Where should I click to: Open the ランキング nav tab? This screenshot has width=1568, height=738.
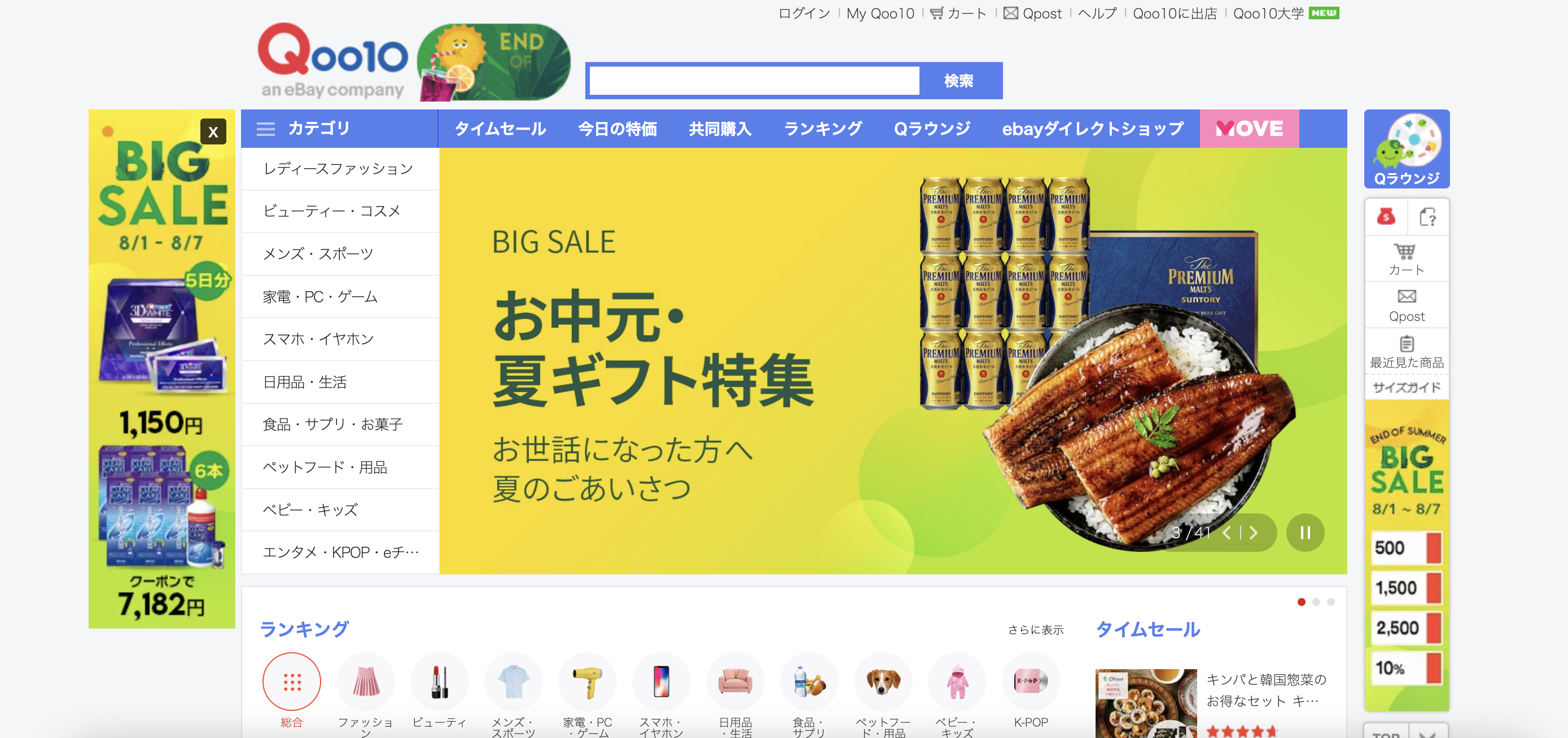tap(822, 129)
